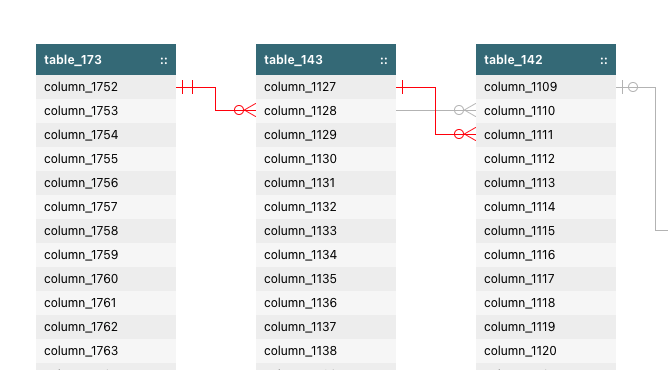Click the double-bar relation marker at column_1752
Viewport: 668px width, 370px height.
[x=187, y=87]
